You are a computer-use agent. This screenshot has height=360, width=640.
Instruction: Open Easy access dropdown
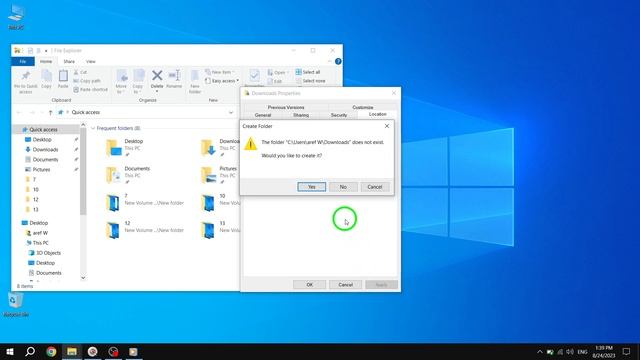point(222,81)
